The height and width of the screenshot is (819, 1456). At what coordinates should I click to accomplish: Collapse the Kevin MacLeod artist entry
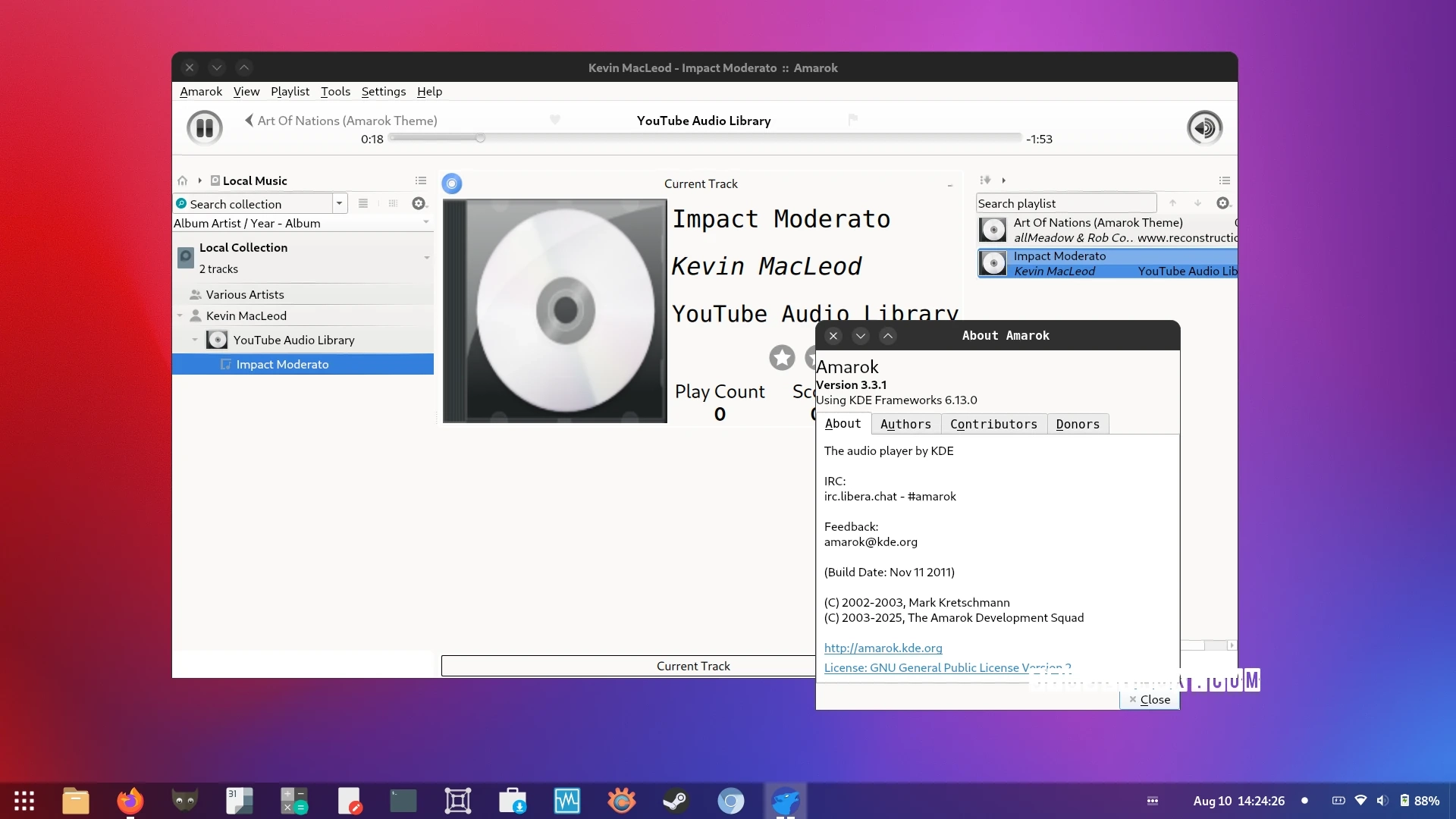[x=181, y=315]
